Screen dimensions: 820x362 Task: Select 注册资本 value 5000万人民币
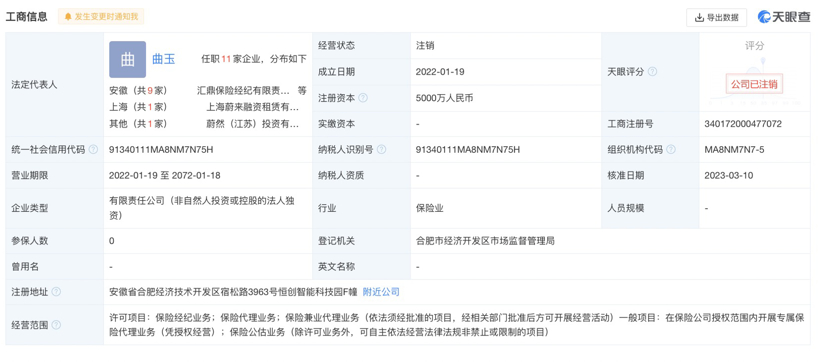[x=445, y=98]
